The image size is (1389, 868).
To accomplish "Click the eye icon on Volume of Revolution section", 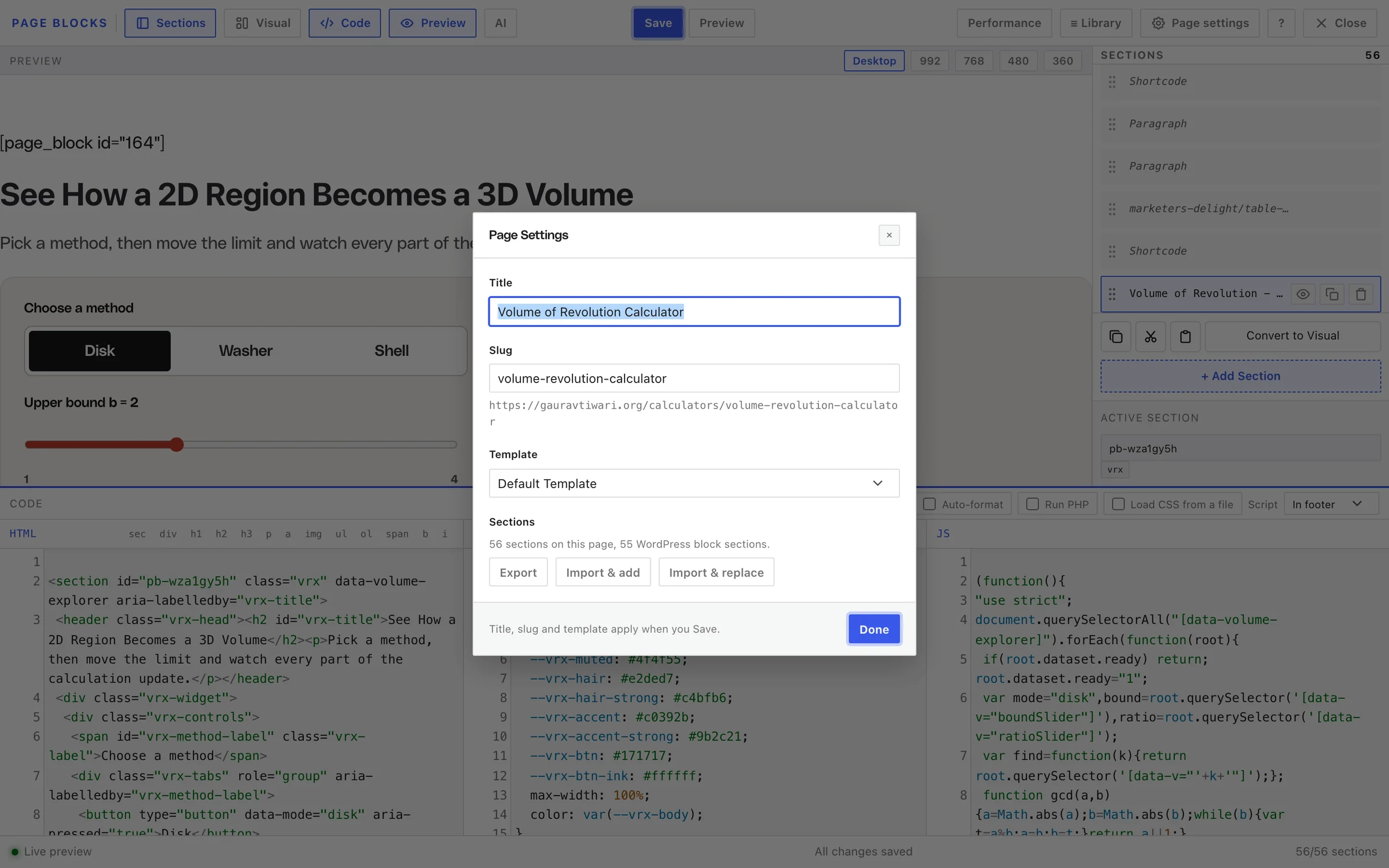I will [1303, 294].
